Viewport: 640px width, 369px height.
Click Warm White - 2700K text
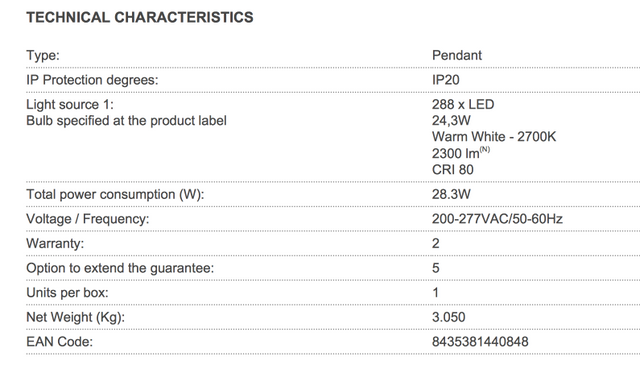494,137
